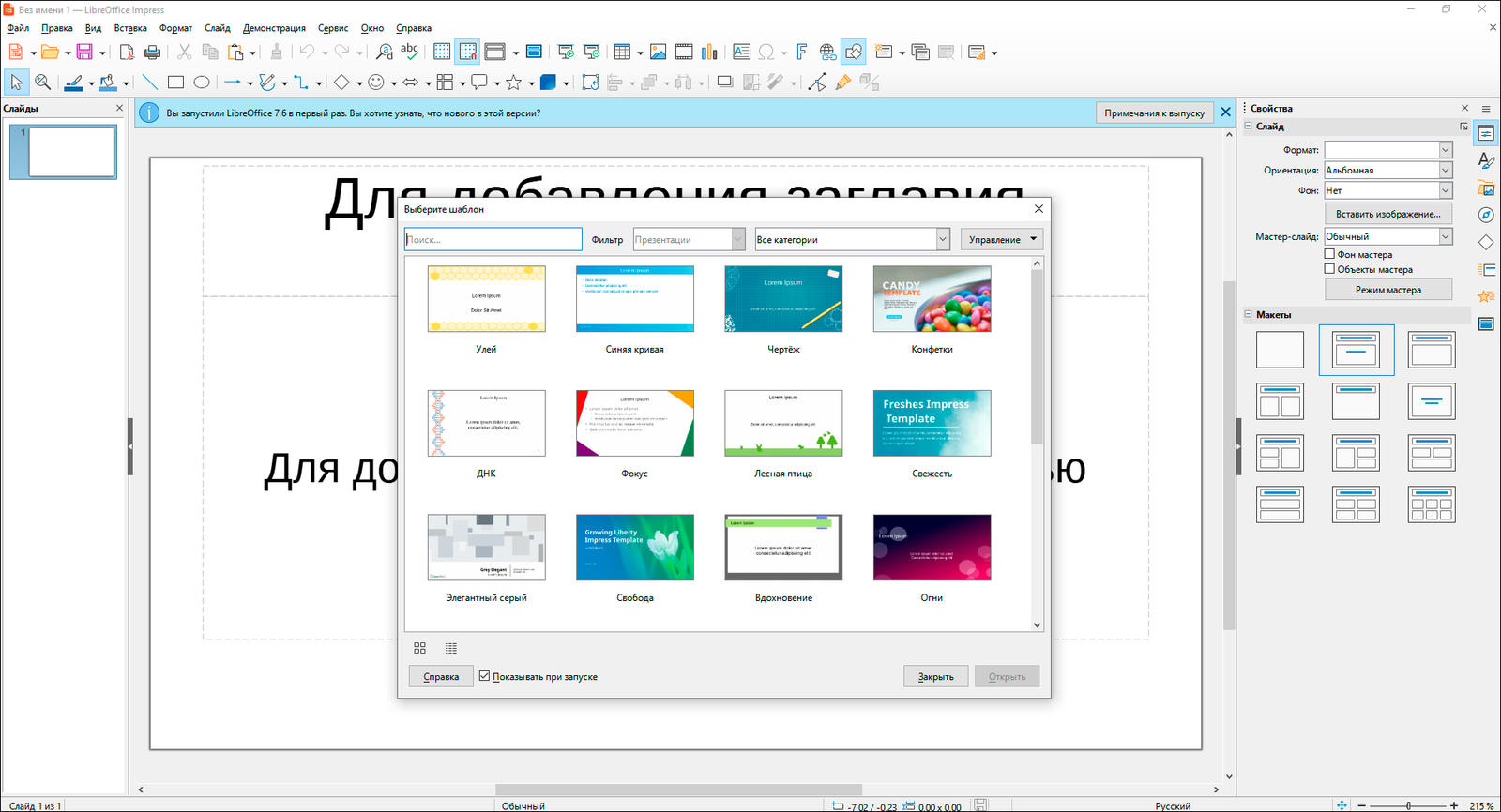Open Styles icon in sidebar strip
The height and width of the screenshot is (812, 1501).
1486,160
